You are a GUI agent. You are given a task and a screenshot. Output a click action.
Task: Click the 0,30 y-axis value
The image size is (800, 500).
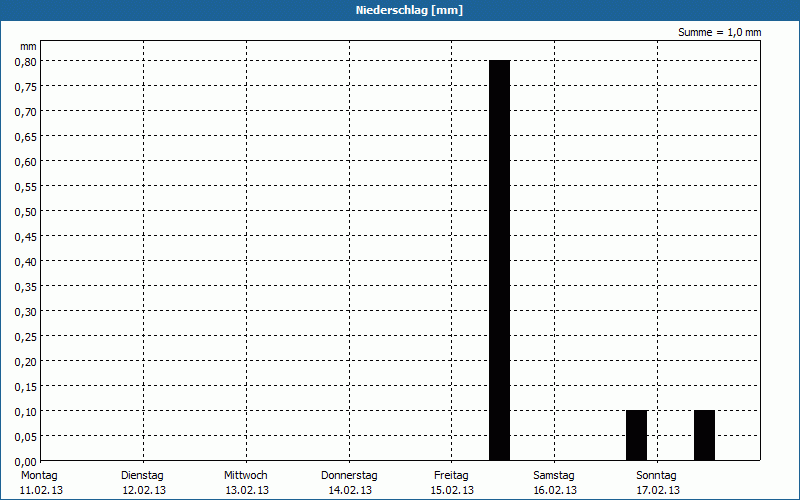26,312
